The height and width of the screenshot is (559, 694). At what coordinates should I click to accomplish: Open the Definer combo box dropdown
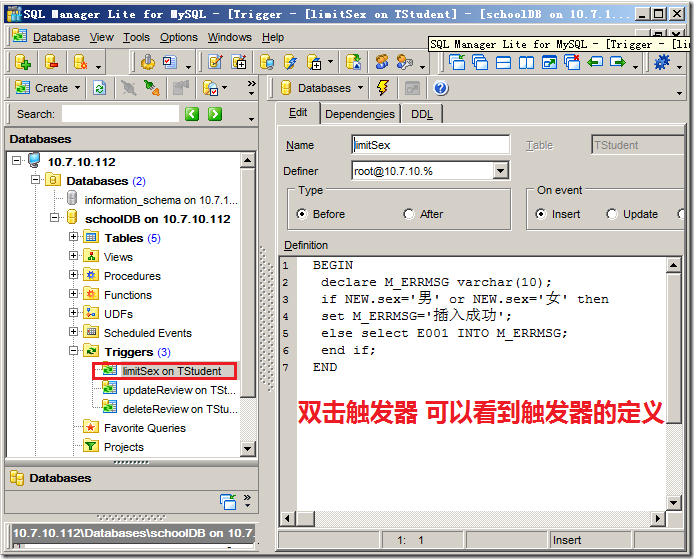(x=501, y=171)
